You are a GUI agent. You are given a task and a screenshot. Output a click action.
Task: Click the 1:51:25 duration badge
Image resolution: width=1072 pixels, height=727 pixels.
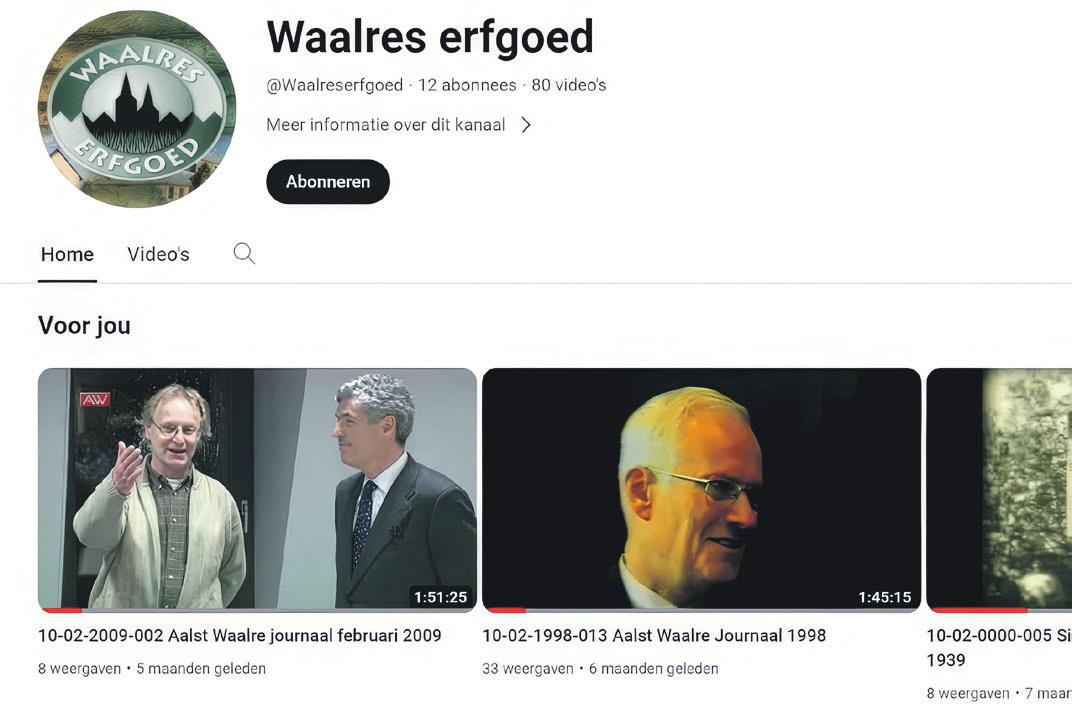440,597
